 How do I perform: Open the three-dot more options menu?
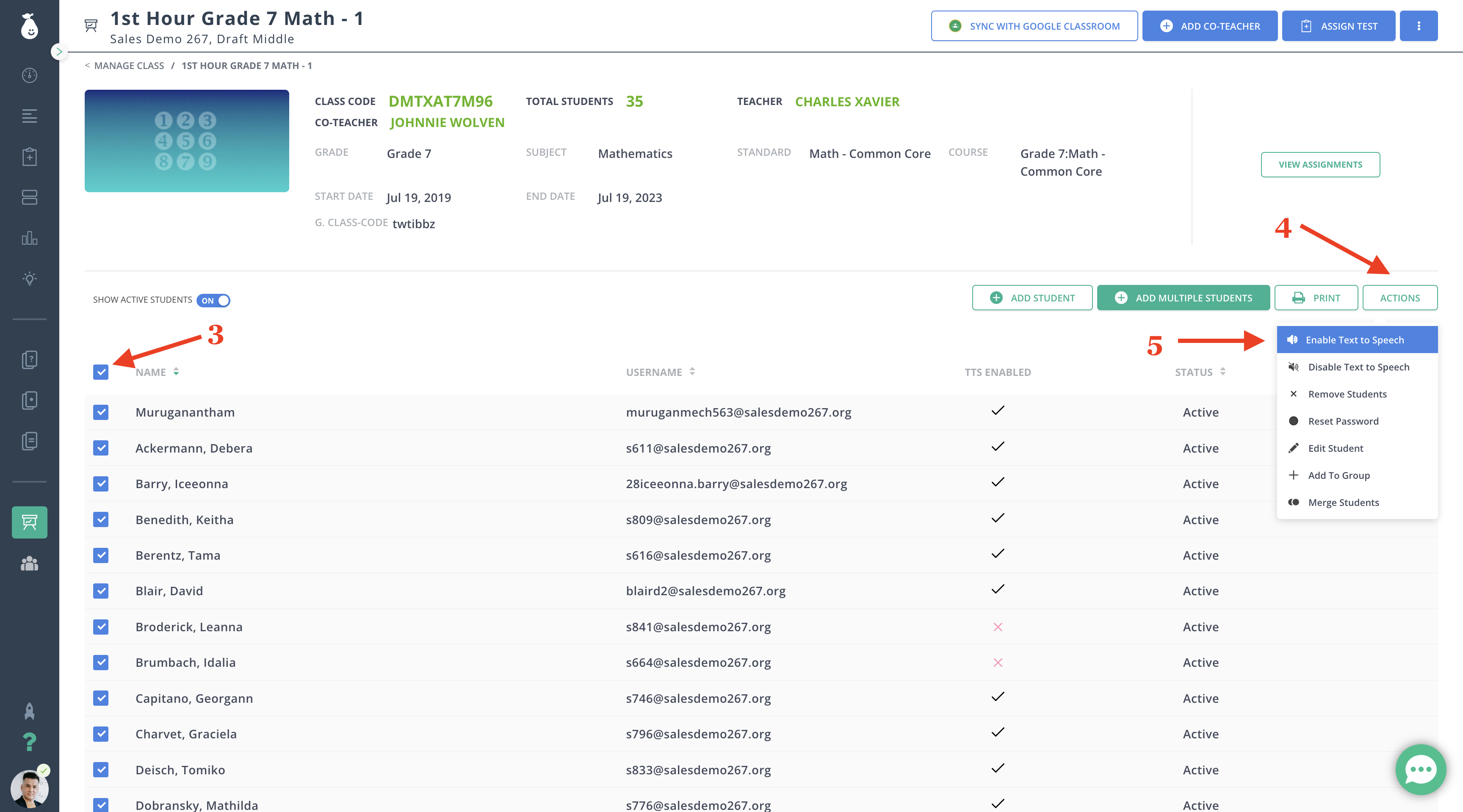tap(1418, 26)
